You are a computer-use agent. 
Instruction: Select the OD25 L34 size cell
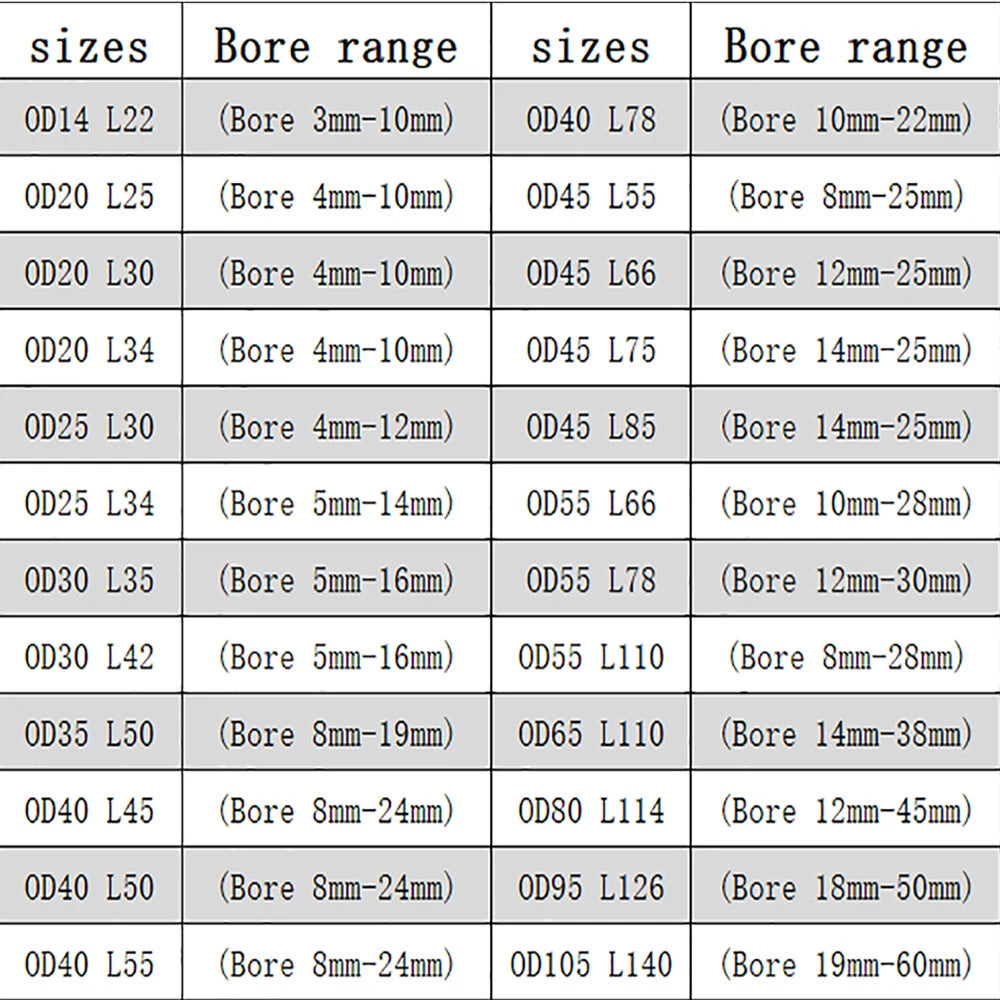(90, 502)
